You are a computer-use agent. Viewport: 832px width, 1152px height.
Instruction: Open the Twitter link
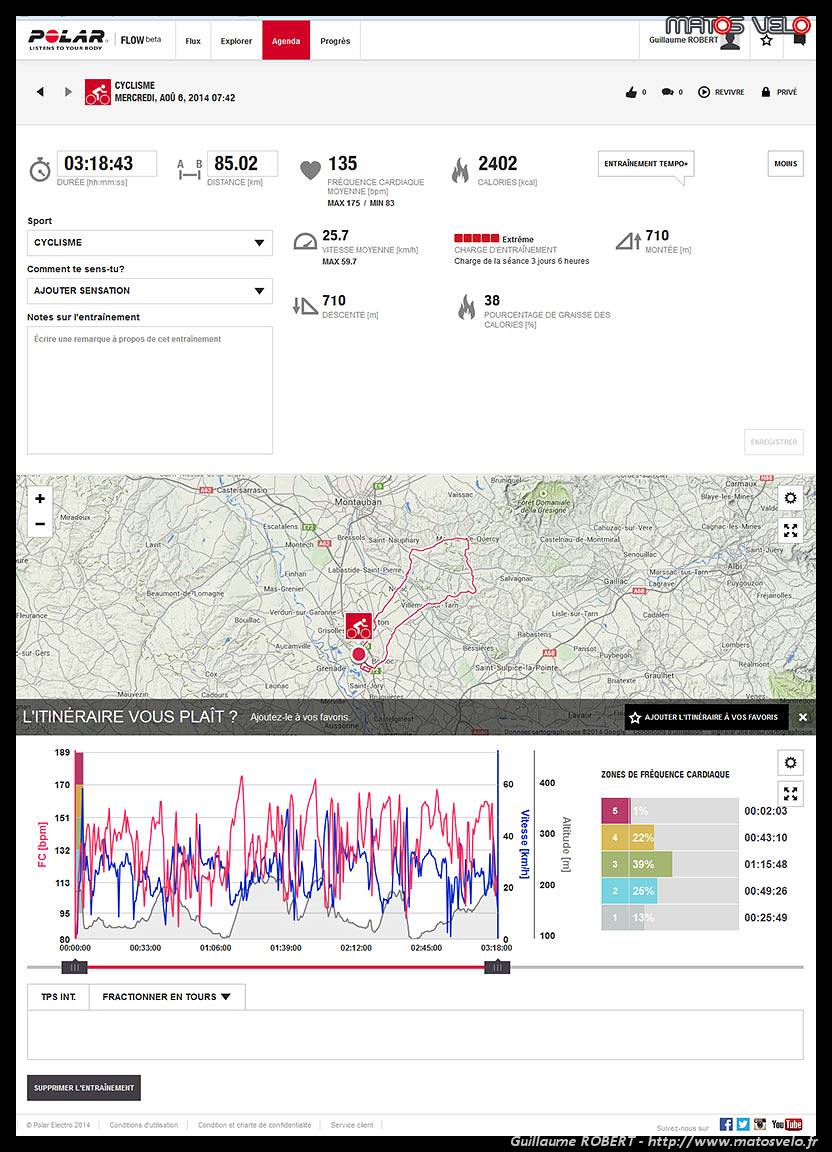coord(743,1124)
